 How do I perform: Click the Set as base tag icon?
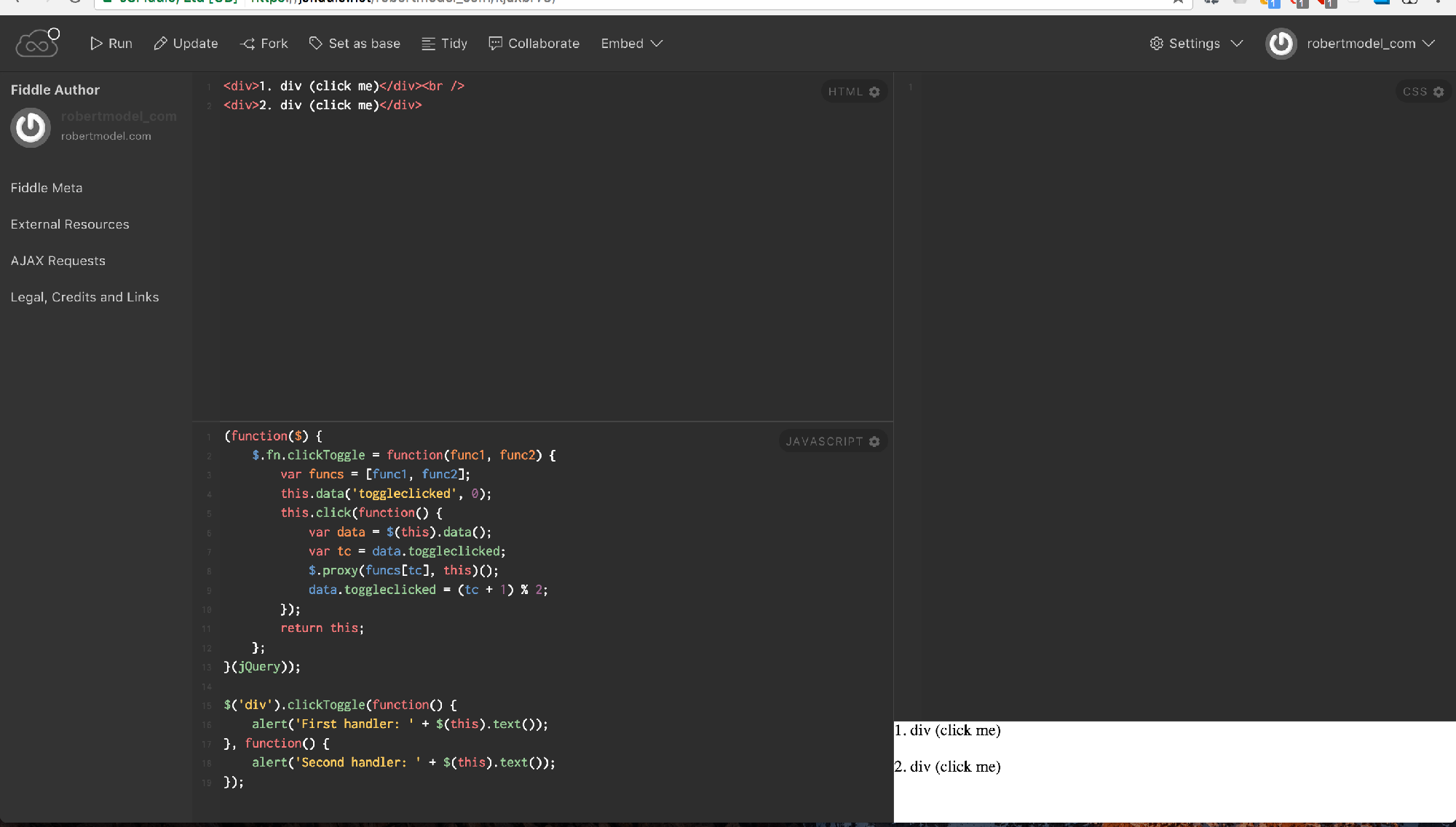[314, 43]
